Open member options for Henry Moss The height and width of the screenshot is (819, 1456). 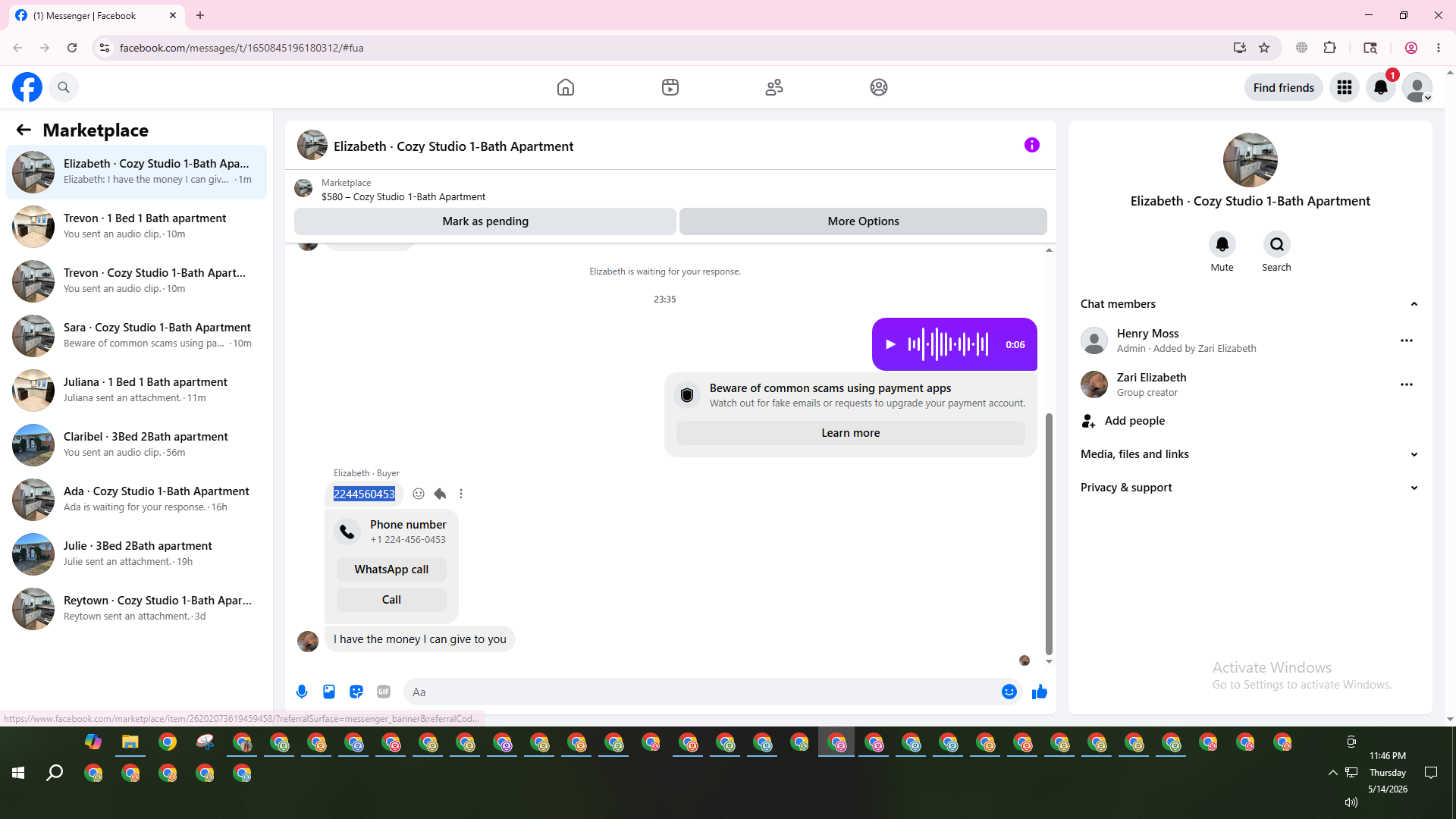click(1407, 340)
